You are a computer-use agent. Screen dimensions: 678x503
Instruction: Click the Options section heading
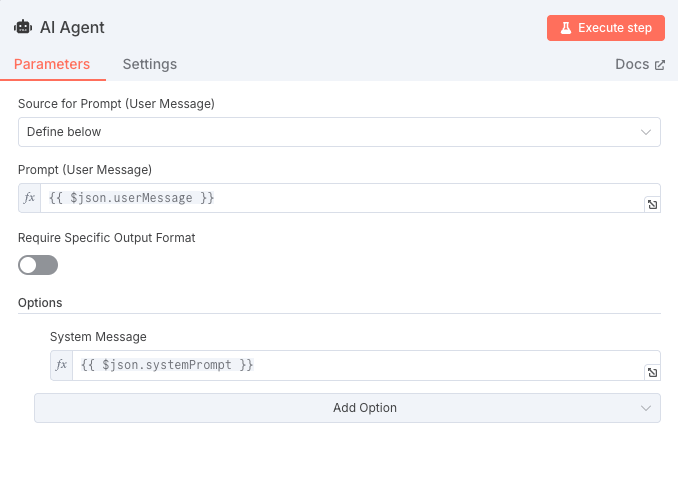(40, 302)
